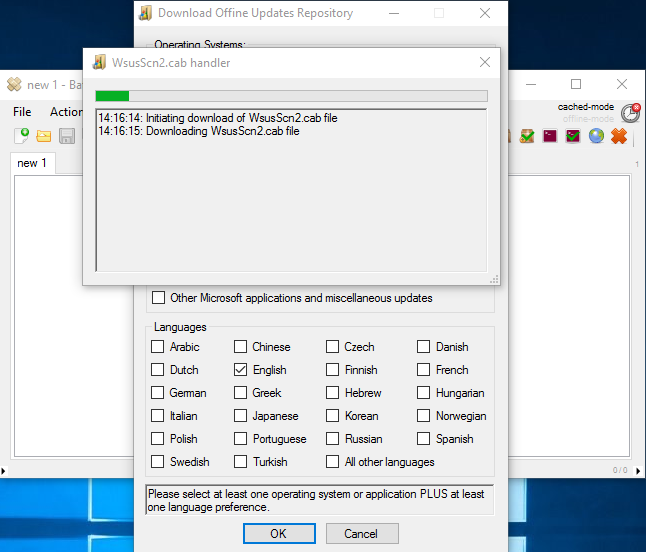Check the Turkish language box

pos(240,462)
